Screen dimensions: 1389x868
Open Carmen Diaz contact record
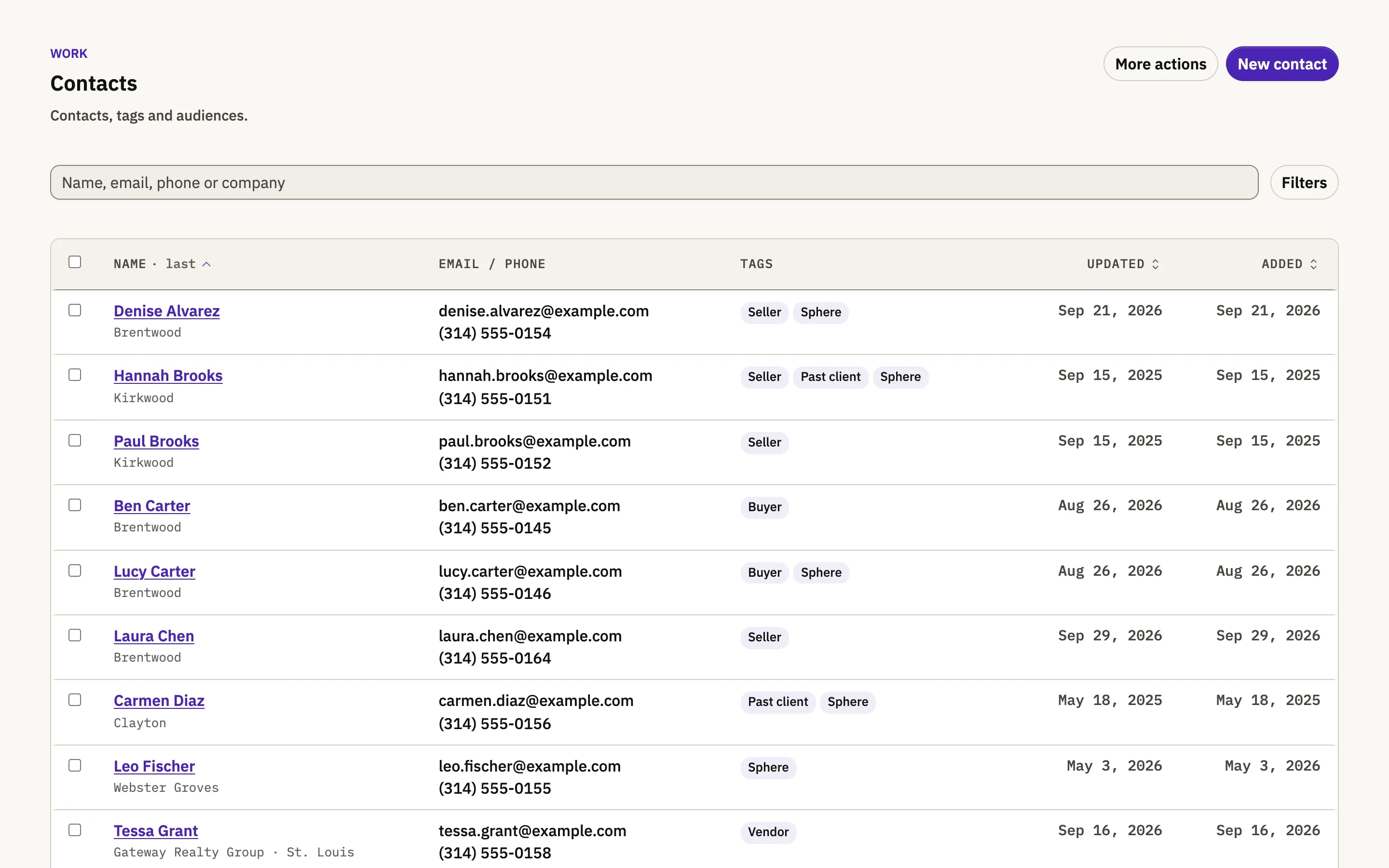[x=159, y=700]
